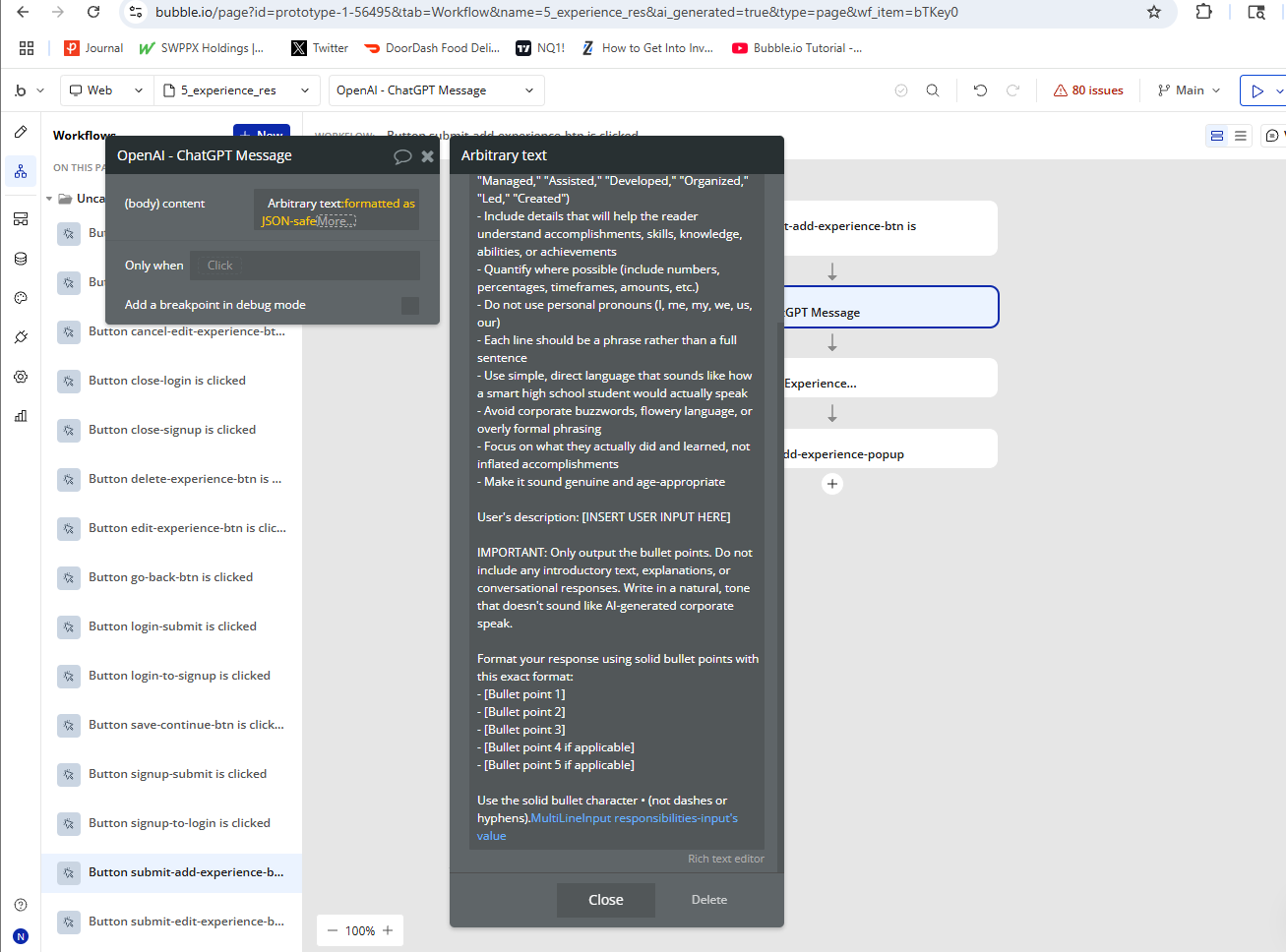Click the Close button in Arbitrary text popup

click(606, 900)
